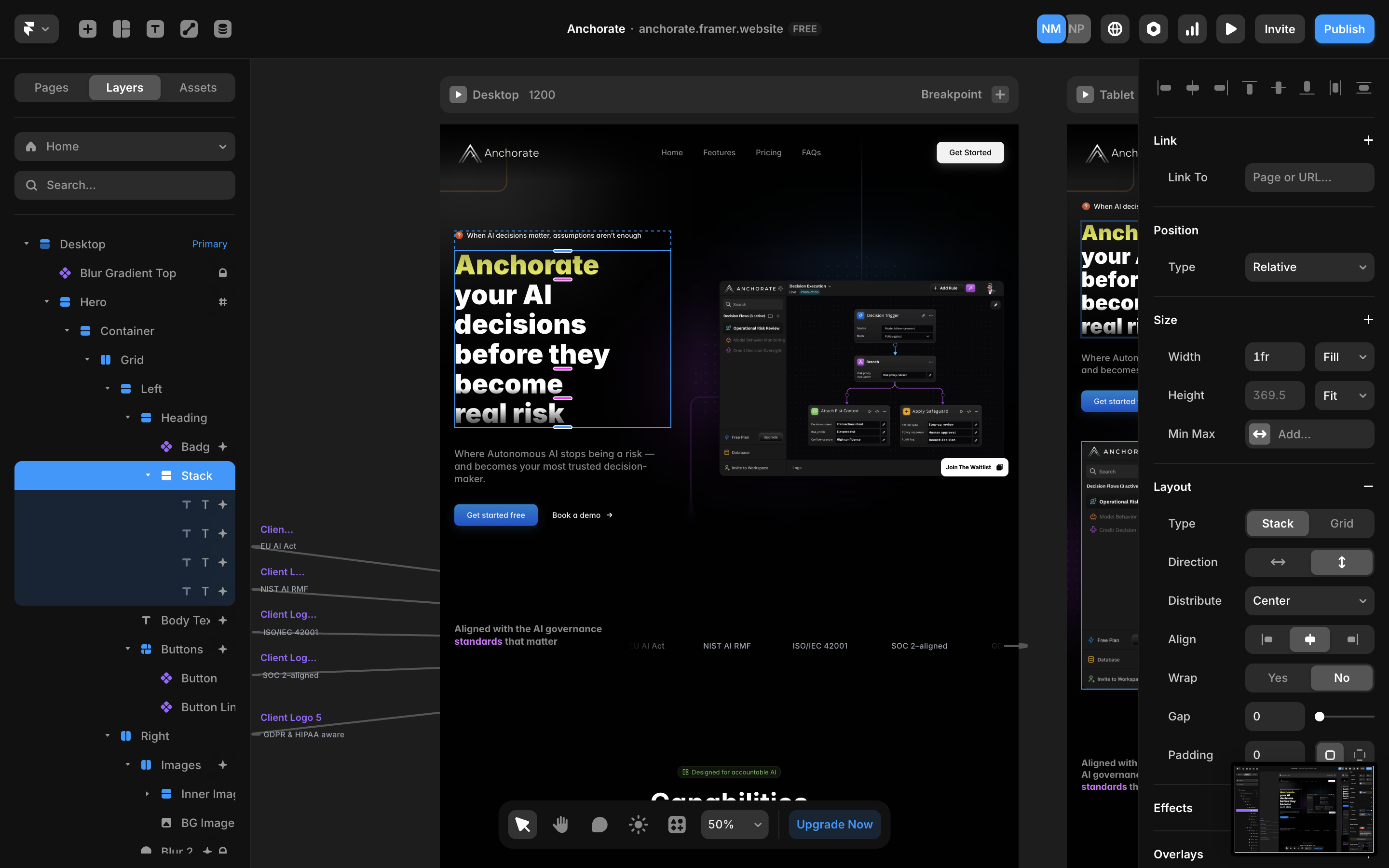Image resolution: width=1389 pixels, height=868 pixels.
Task: Choose horizontal stack direction
Action: click(1278, 562)
